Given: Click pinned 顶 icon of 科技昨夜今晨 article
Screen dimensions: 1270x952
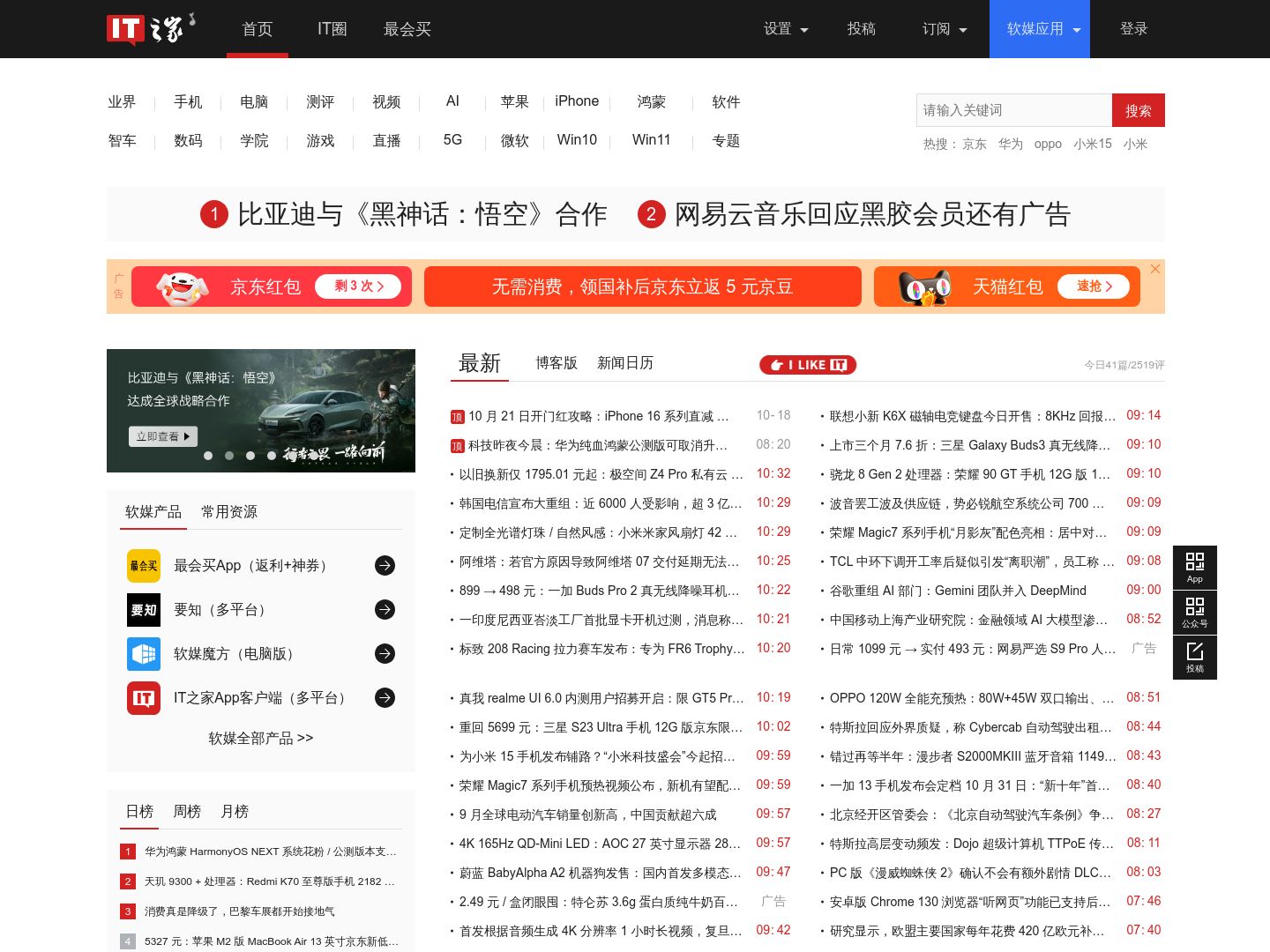Looking at the screenshot, I should pyautogui.click(x=457, y=446).
